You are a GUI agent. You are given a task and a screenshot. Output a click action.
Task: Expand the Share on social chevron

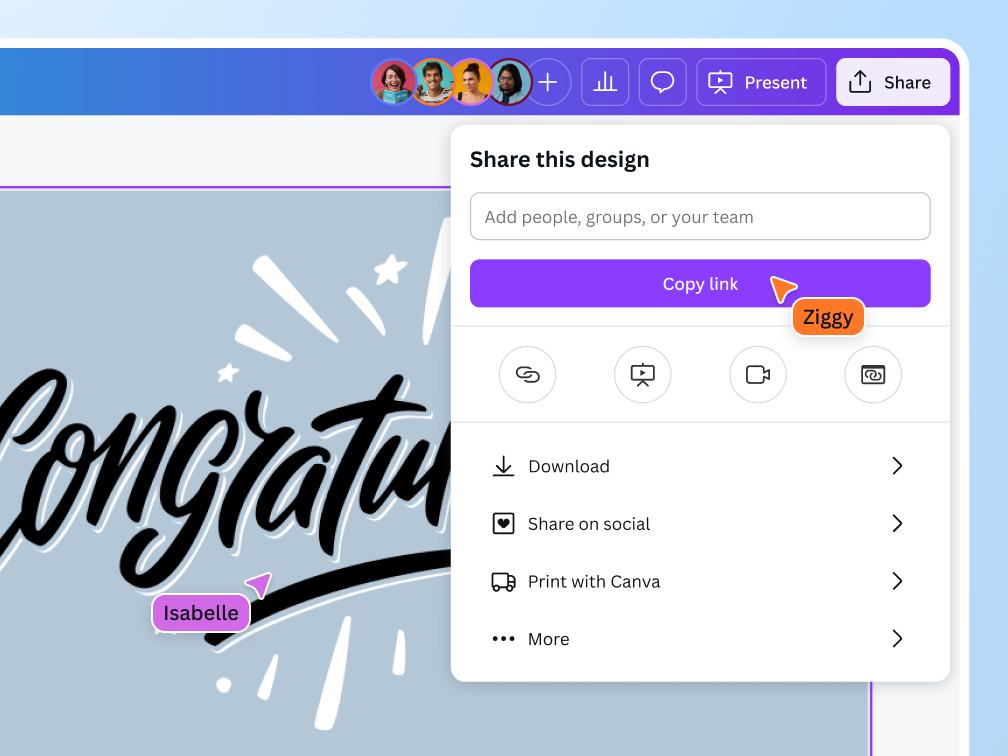[x=897, y=523]
